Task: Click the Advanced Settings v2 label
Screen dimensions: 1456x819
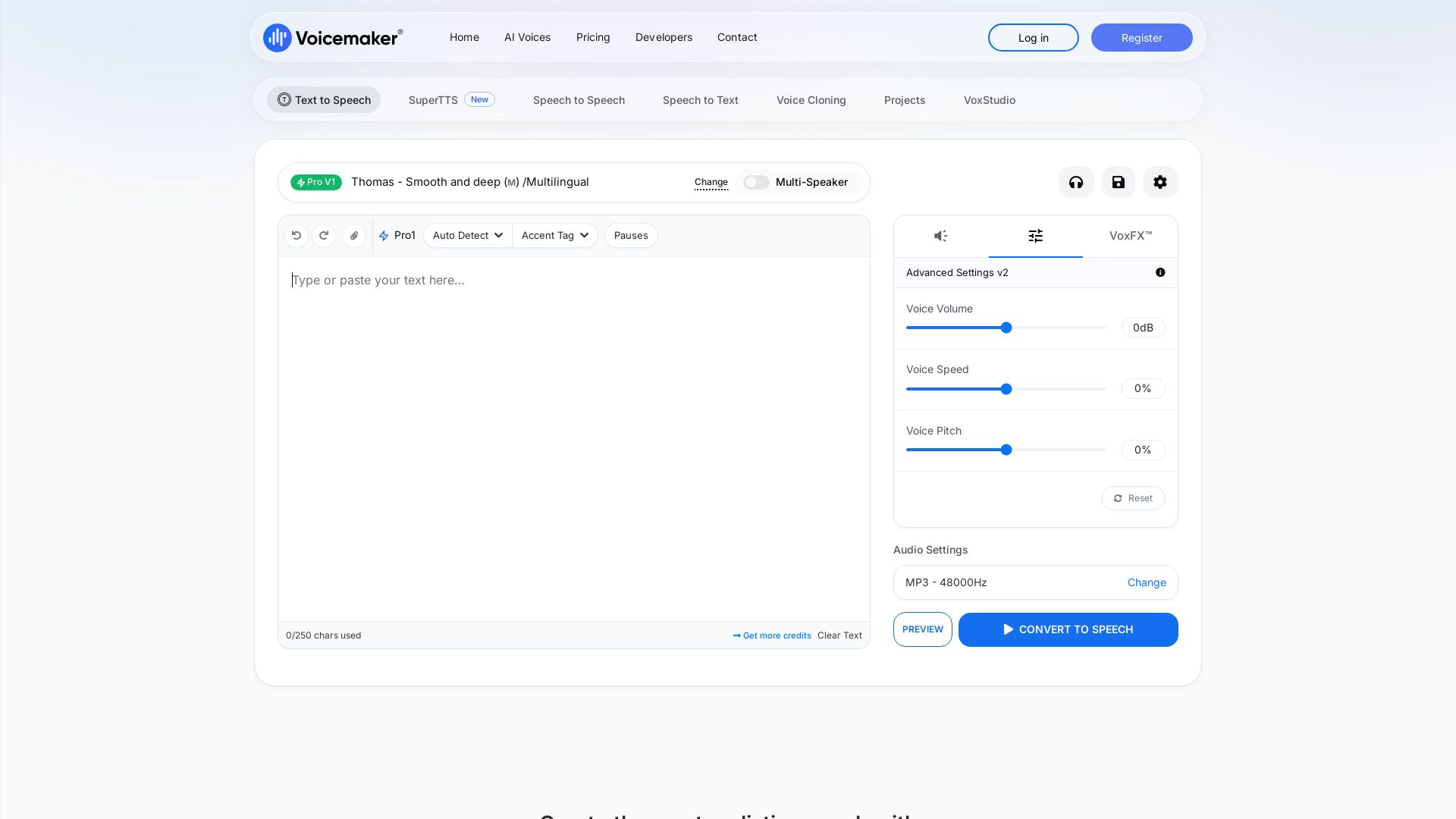Action: [957, 272]
